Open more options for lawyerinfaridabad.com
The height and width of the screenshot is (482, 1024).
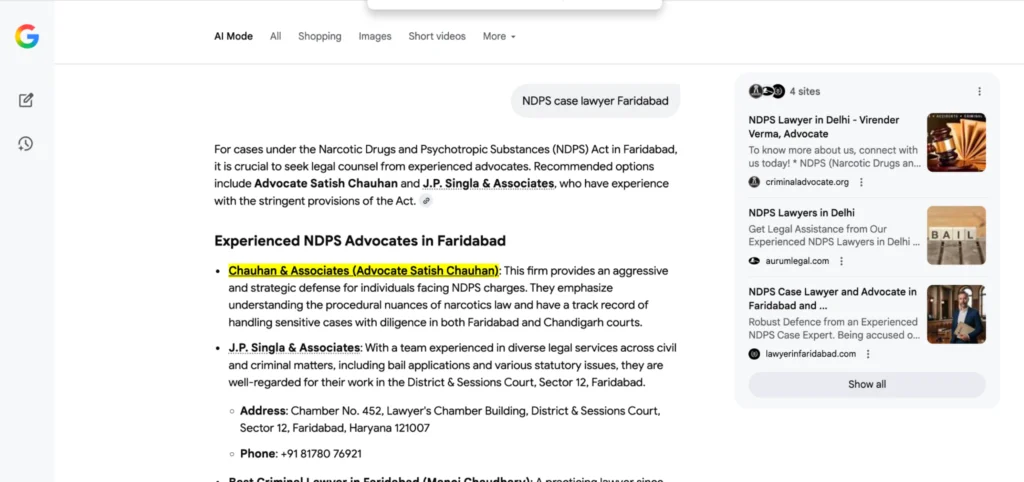(x=868, y=354)
